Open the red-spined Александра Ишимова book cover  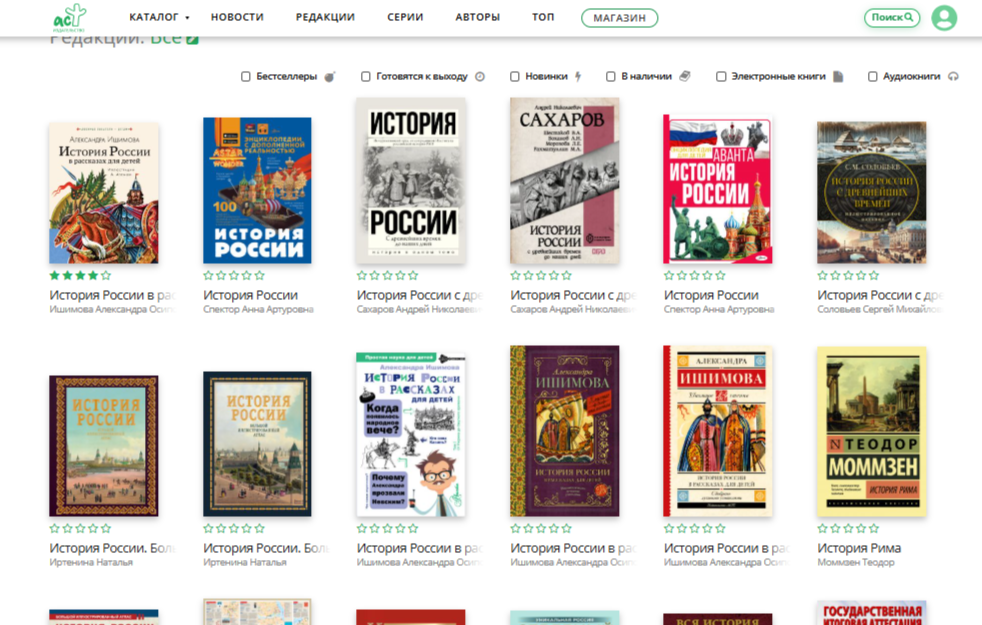tap(718, 431)
